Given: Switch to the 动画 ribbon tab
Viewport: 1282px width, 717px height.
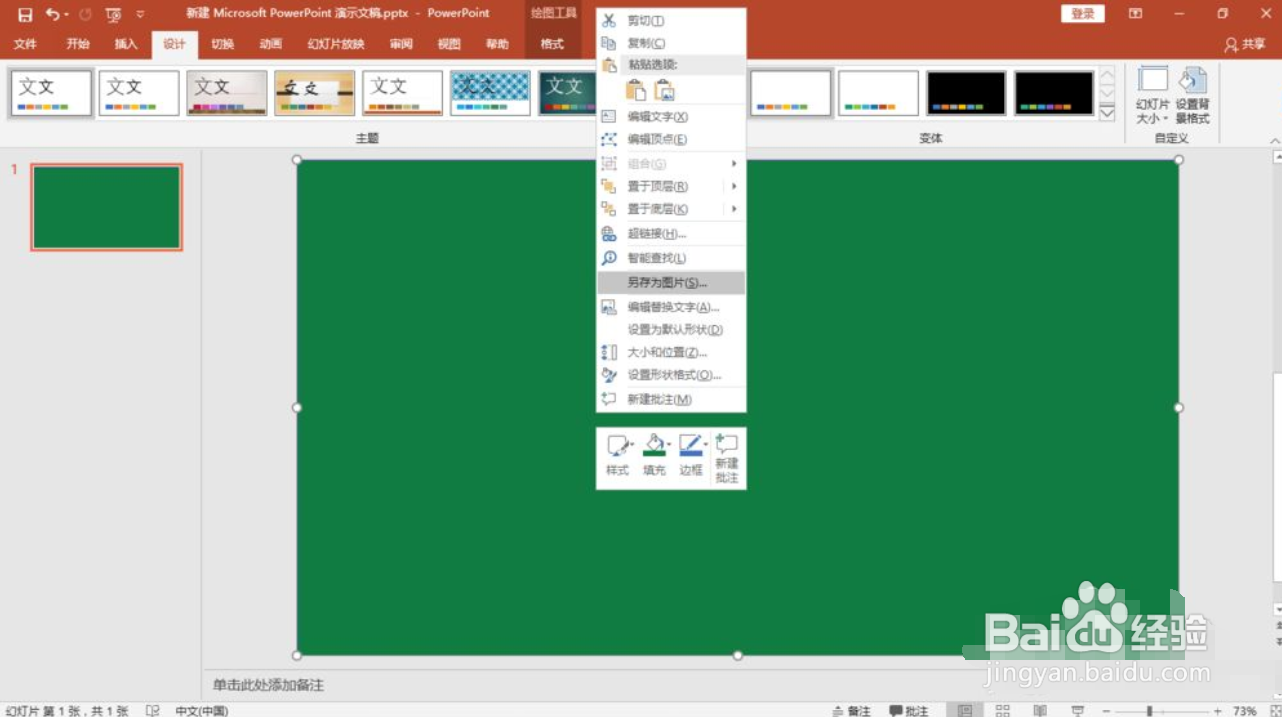Looking at the screenshot, I should coord(270,44).
